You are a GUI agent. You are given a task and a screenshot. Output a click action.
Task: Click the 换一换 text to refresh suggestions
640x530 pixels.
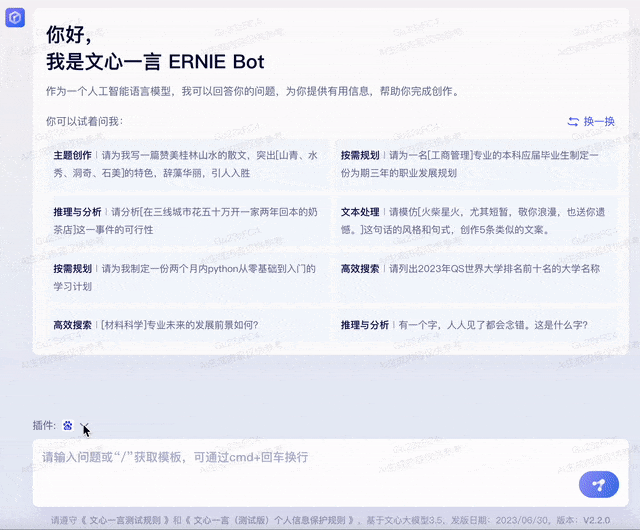pyautogui.click(x=599, y=121)
